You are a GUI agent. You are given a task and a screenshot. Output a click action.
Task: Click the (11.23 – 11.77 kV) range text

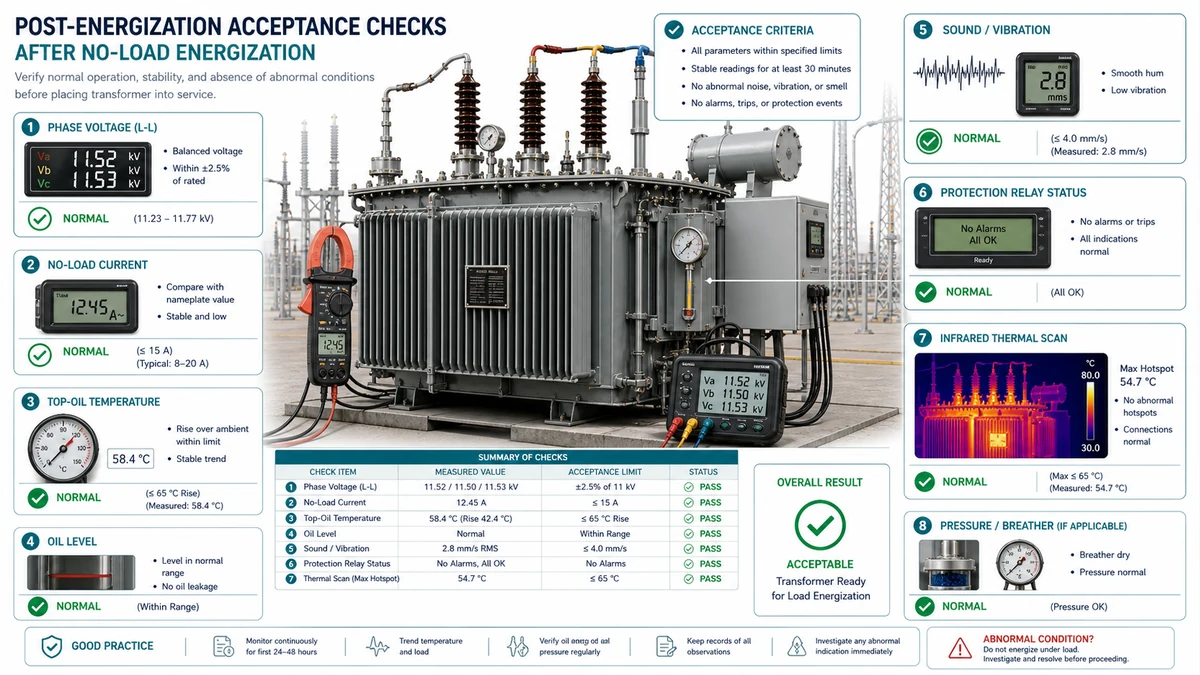pyautogui.click(x=173, y=218)
